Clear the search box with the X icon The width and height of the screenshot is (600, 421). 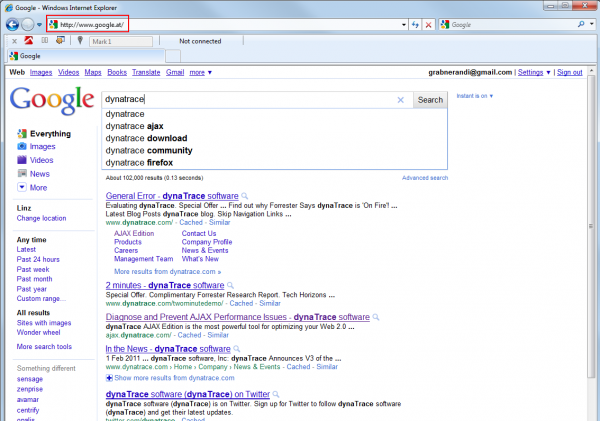[401, 100]
